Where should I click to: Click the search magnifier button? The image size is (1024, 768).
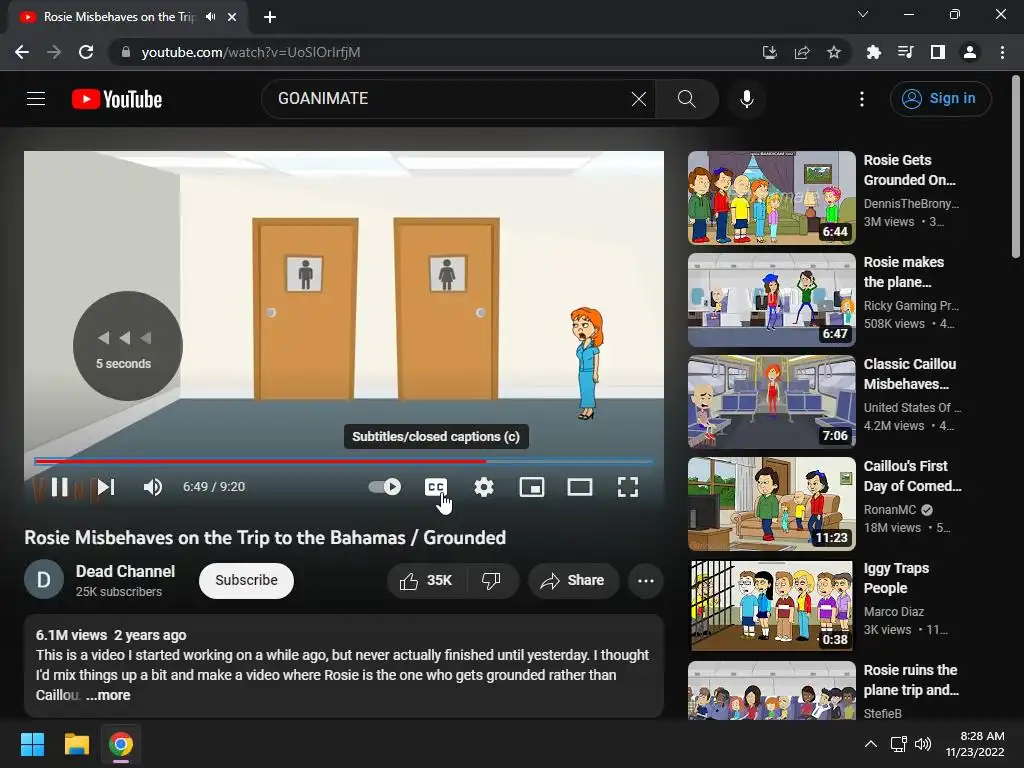point(686,99)
